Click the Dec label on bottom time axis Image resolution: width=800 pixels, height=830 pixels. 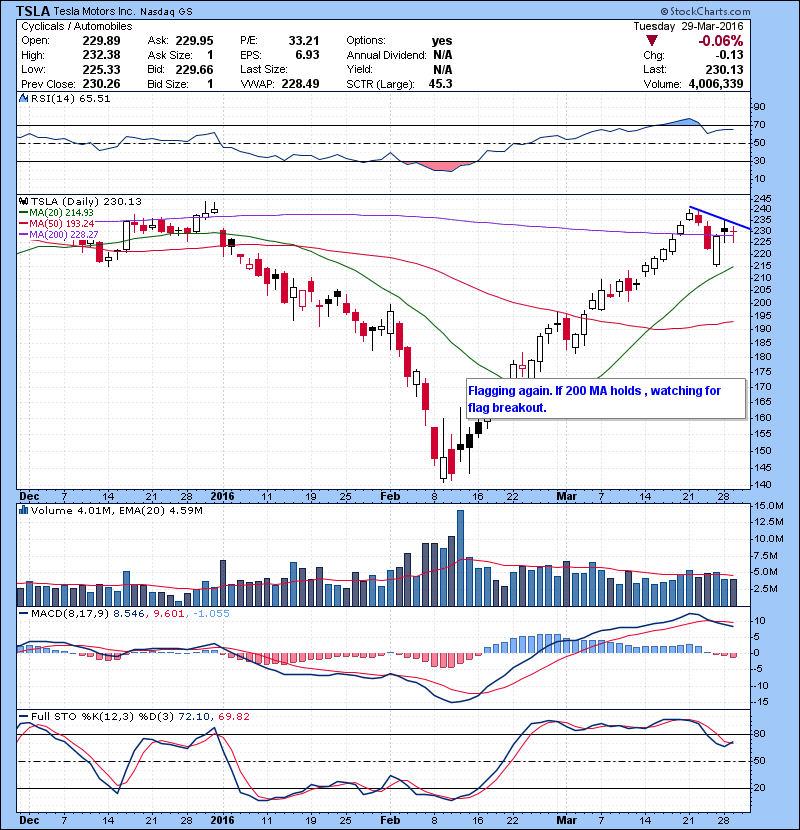[x=29, y=820]
